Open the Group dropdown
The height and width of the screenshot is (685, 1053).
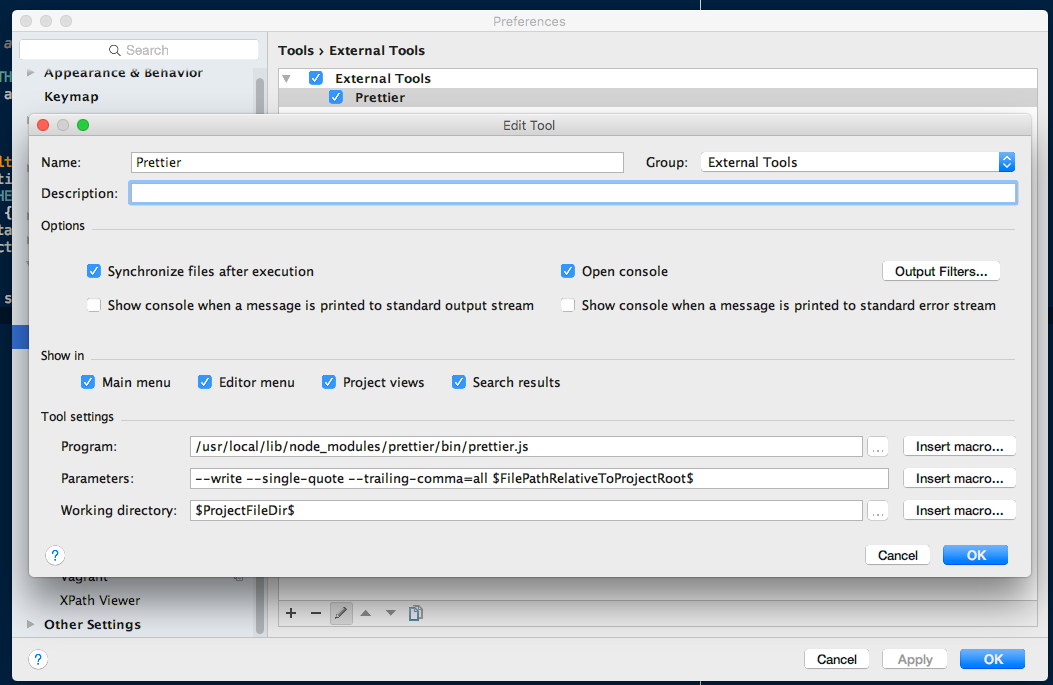coord(1007,161)
